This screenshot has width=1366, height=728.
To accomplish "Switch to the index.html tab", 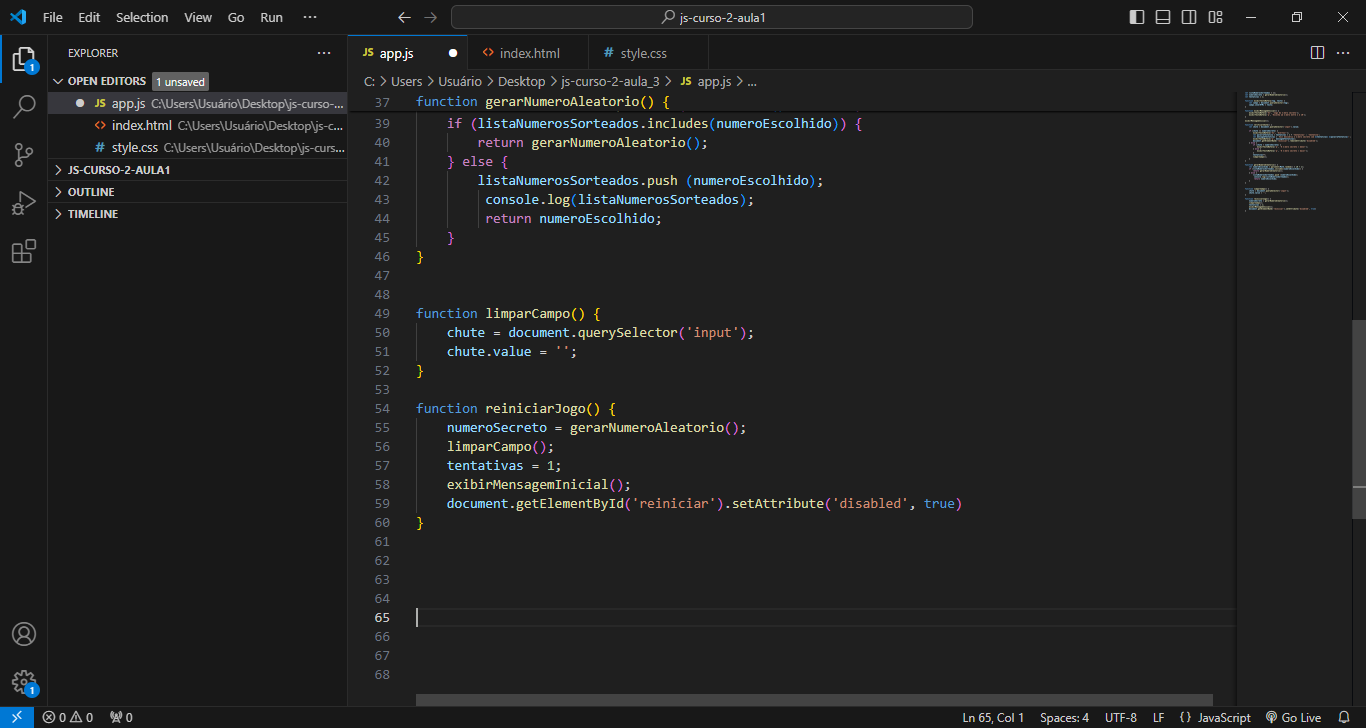I will (x=529, y=53).
